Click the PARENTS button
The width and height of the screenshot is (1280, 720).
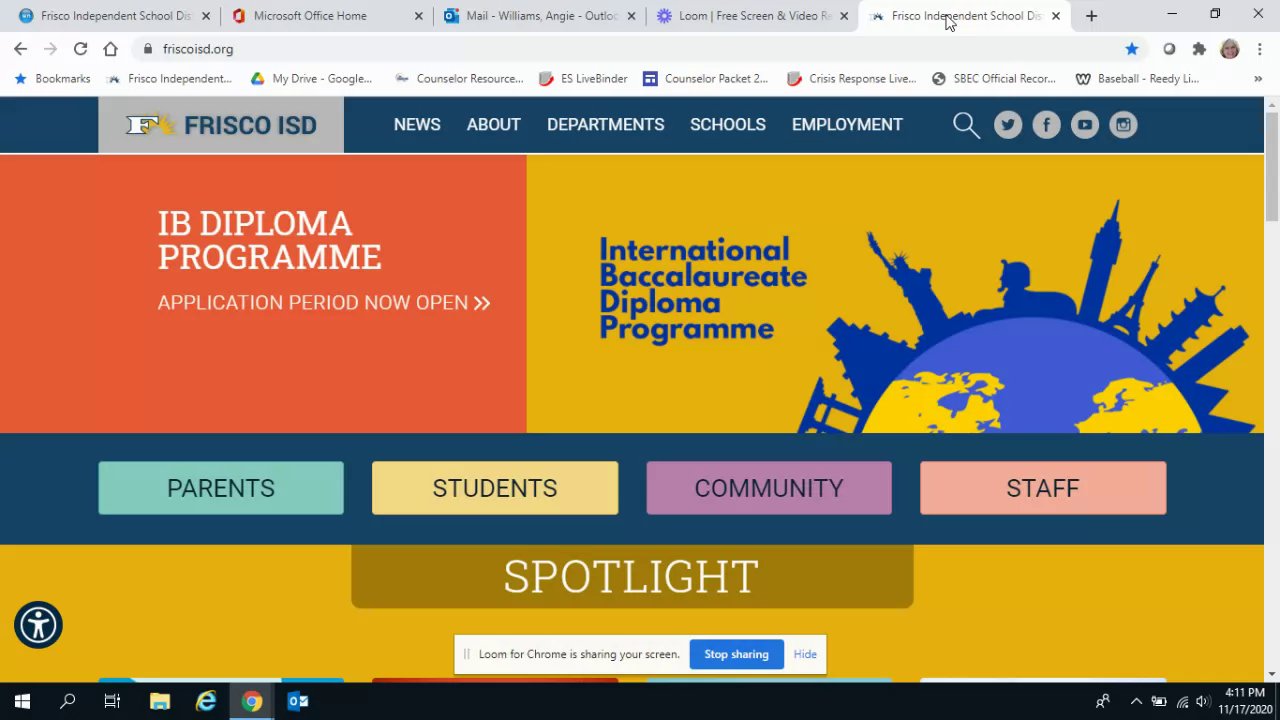[x=221, y=488]
